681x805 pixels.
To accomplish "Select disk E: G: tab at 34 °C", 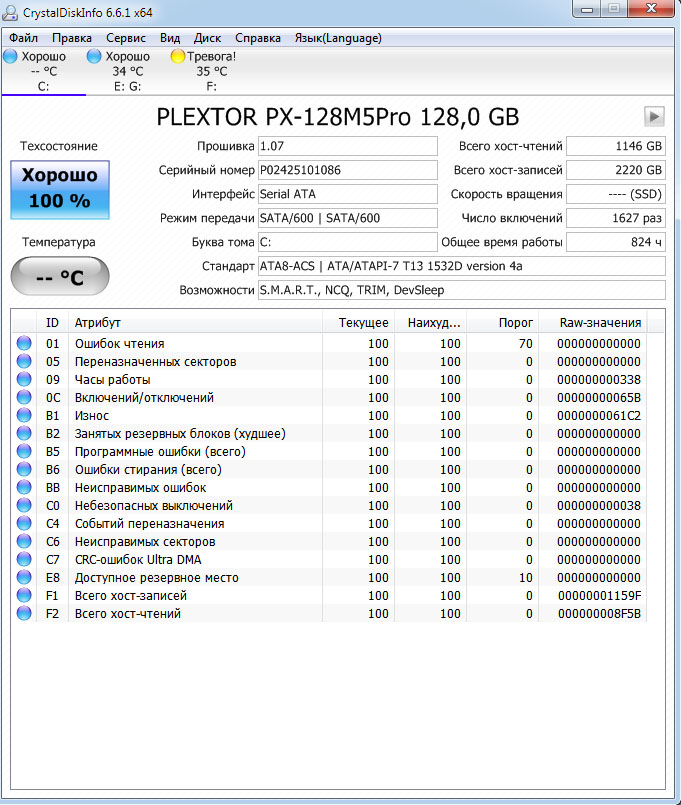I will 127,71.
